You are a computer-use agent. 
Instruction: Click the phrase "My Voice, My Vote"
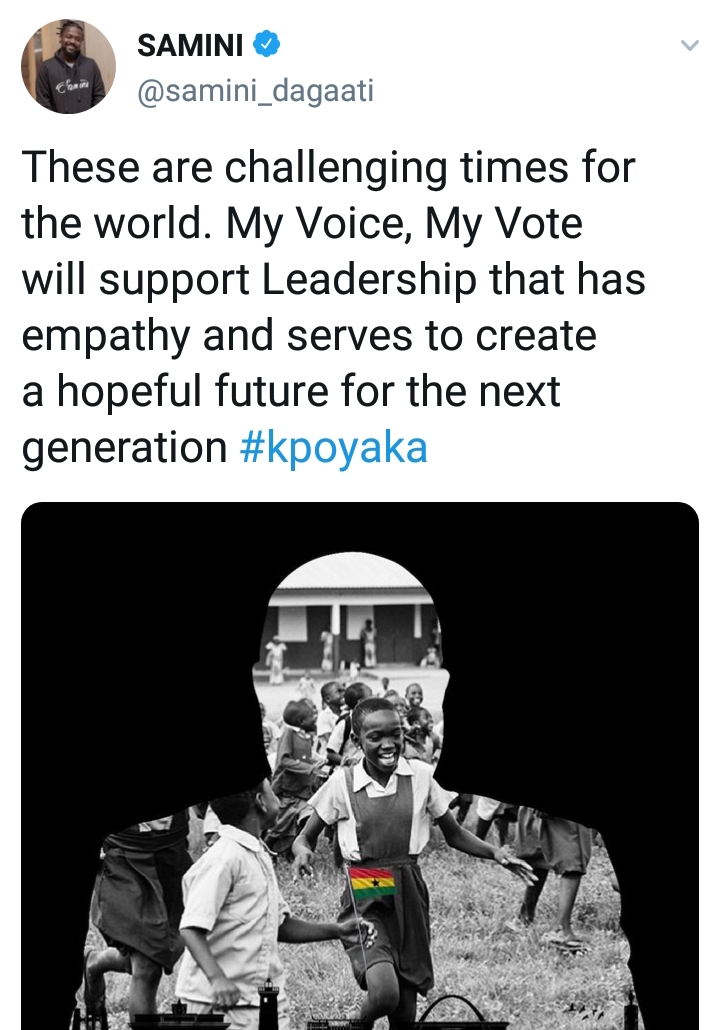[404, 223]
